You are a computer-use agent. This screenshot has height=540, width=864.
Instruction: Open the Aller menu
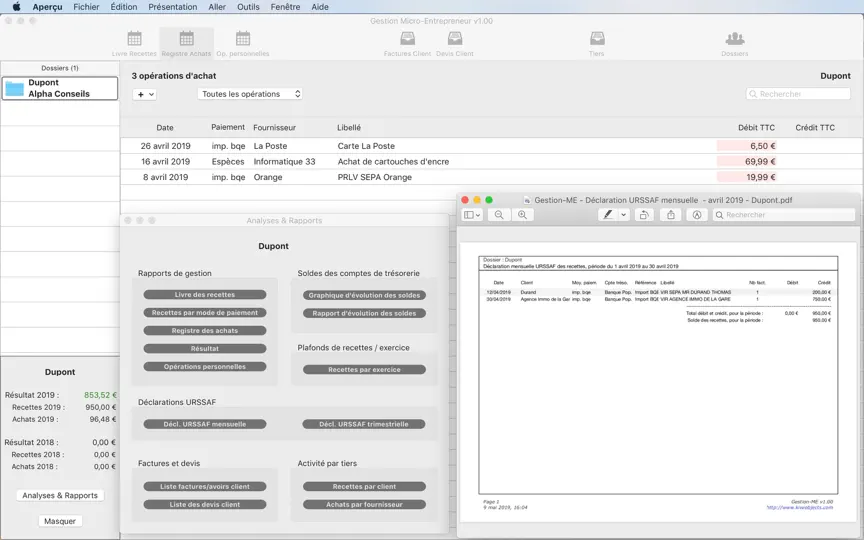point(217,7)
